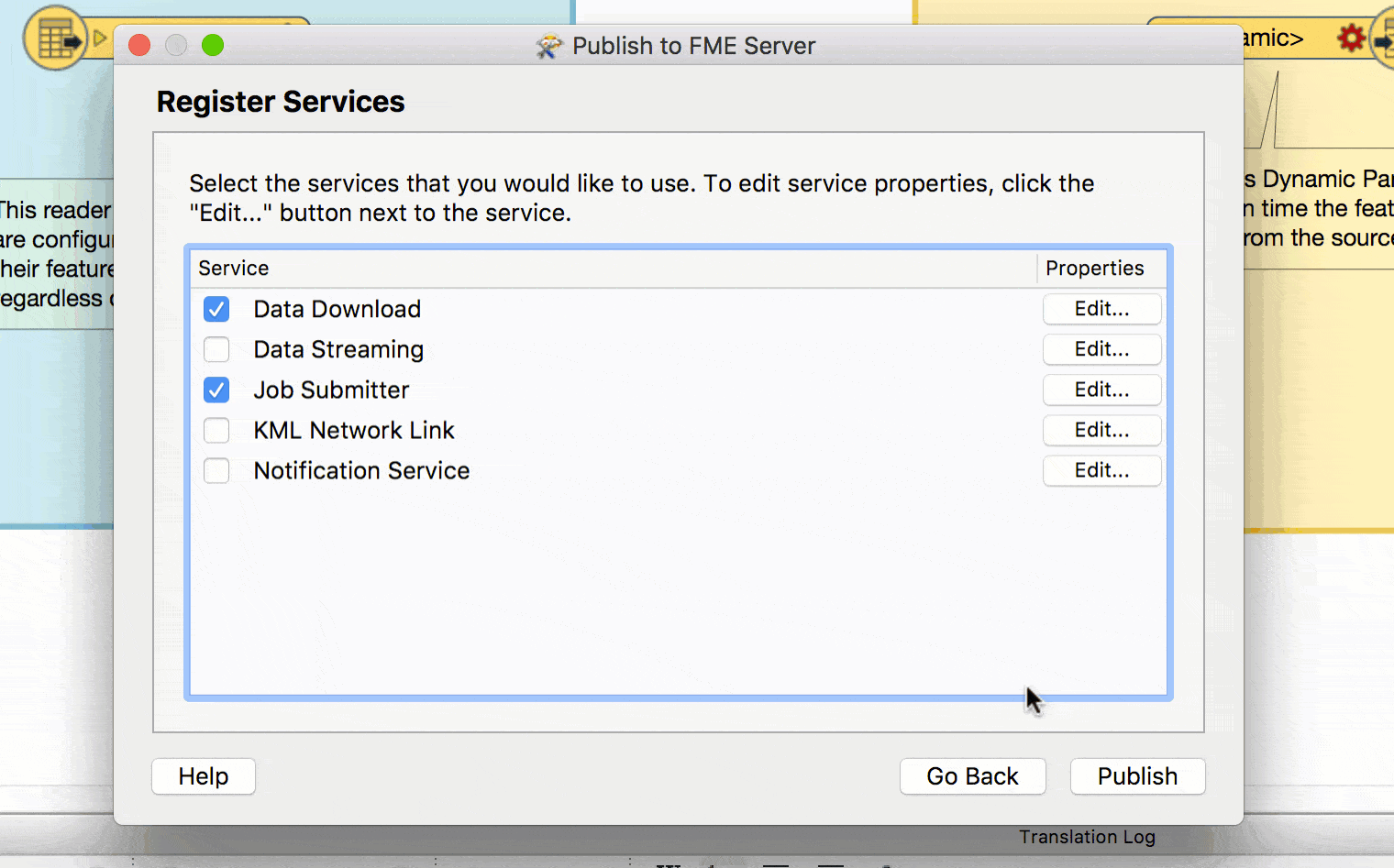This screenshot has height=868, width=1394.
Task: Select the 'Data Streaming' service name text
Action: [338, 349]
